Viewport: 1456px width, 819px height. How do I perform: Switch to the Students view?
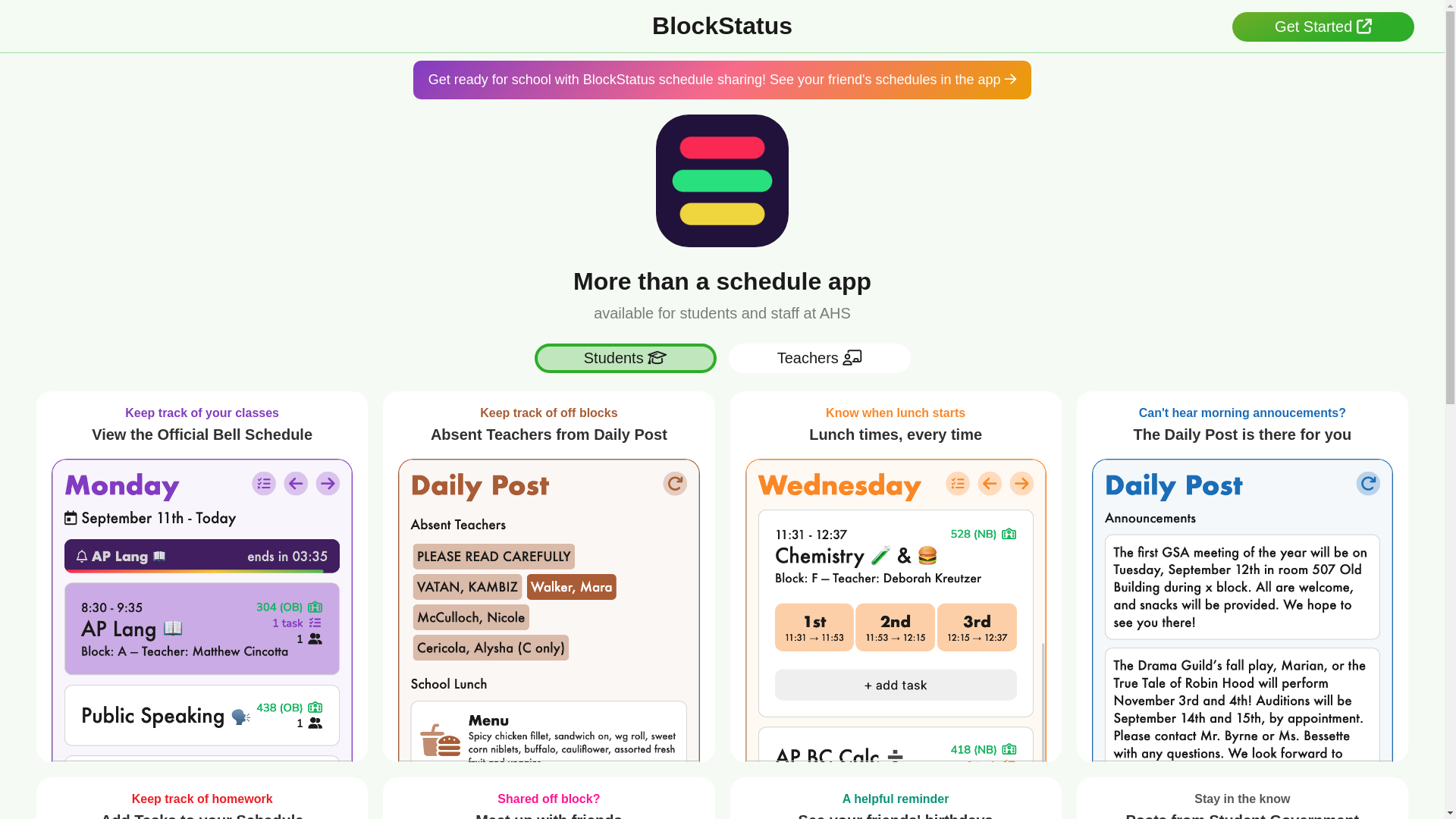pos(625,358)
